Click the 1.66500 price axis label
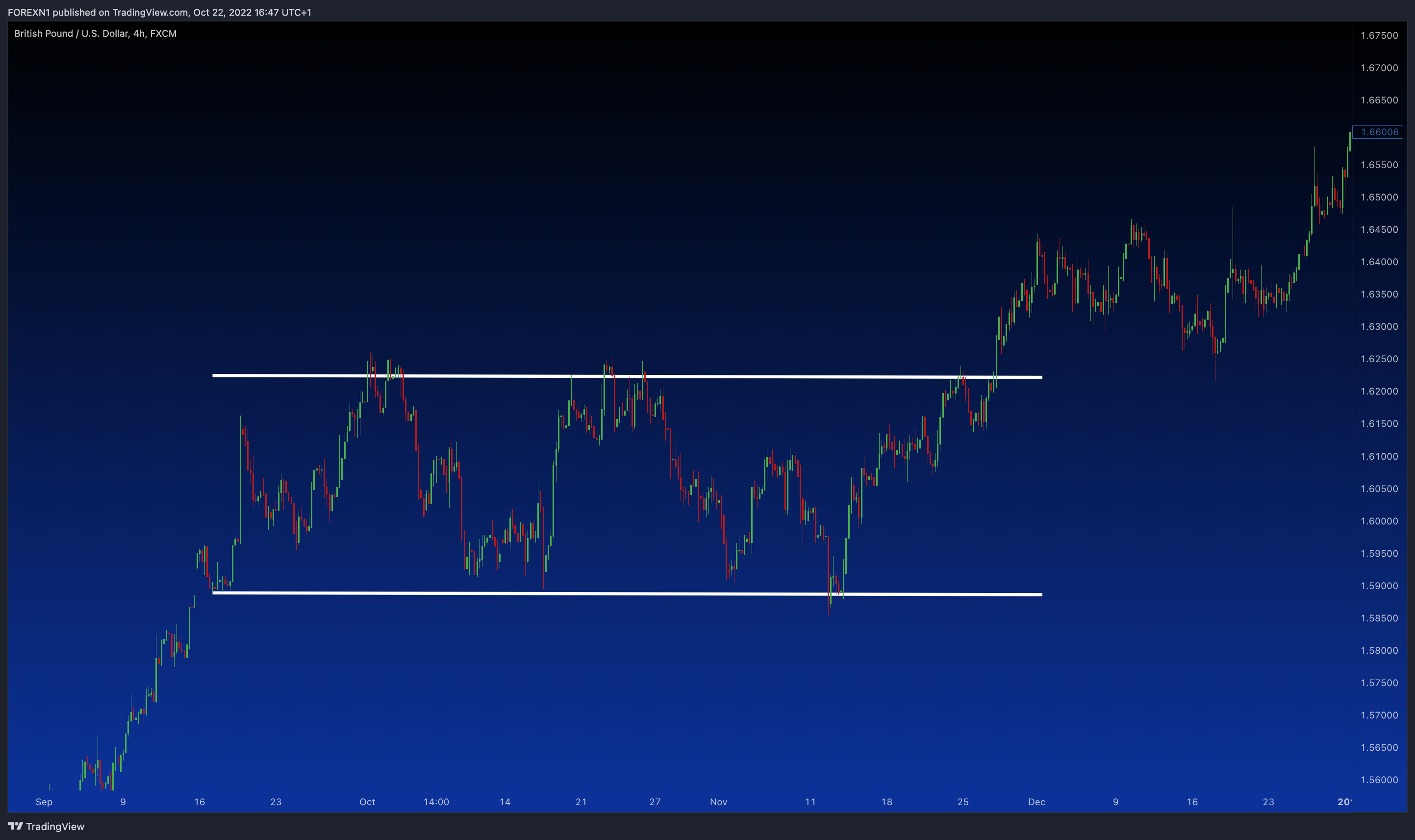The image size is (1415, 840). [x=1379, y=99]
